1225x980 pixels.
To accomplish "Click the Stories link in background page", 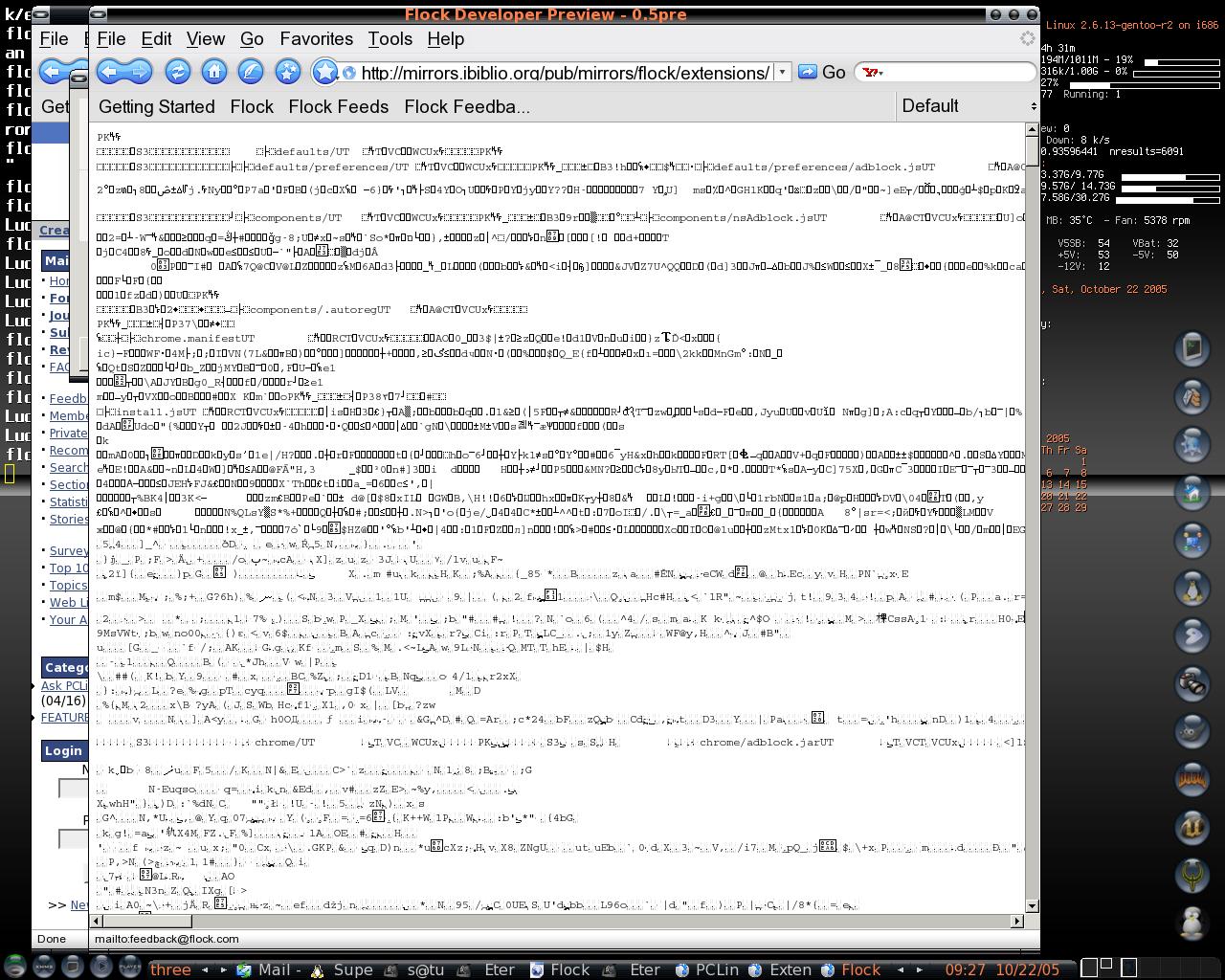I will (x=69, y=520).
